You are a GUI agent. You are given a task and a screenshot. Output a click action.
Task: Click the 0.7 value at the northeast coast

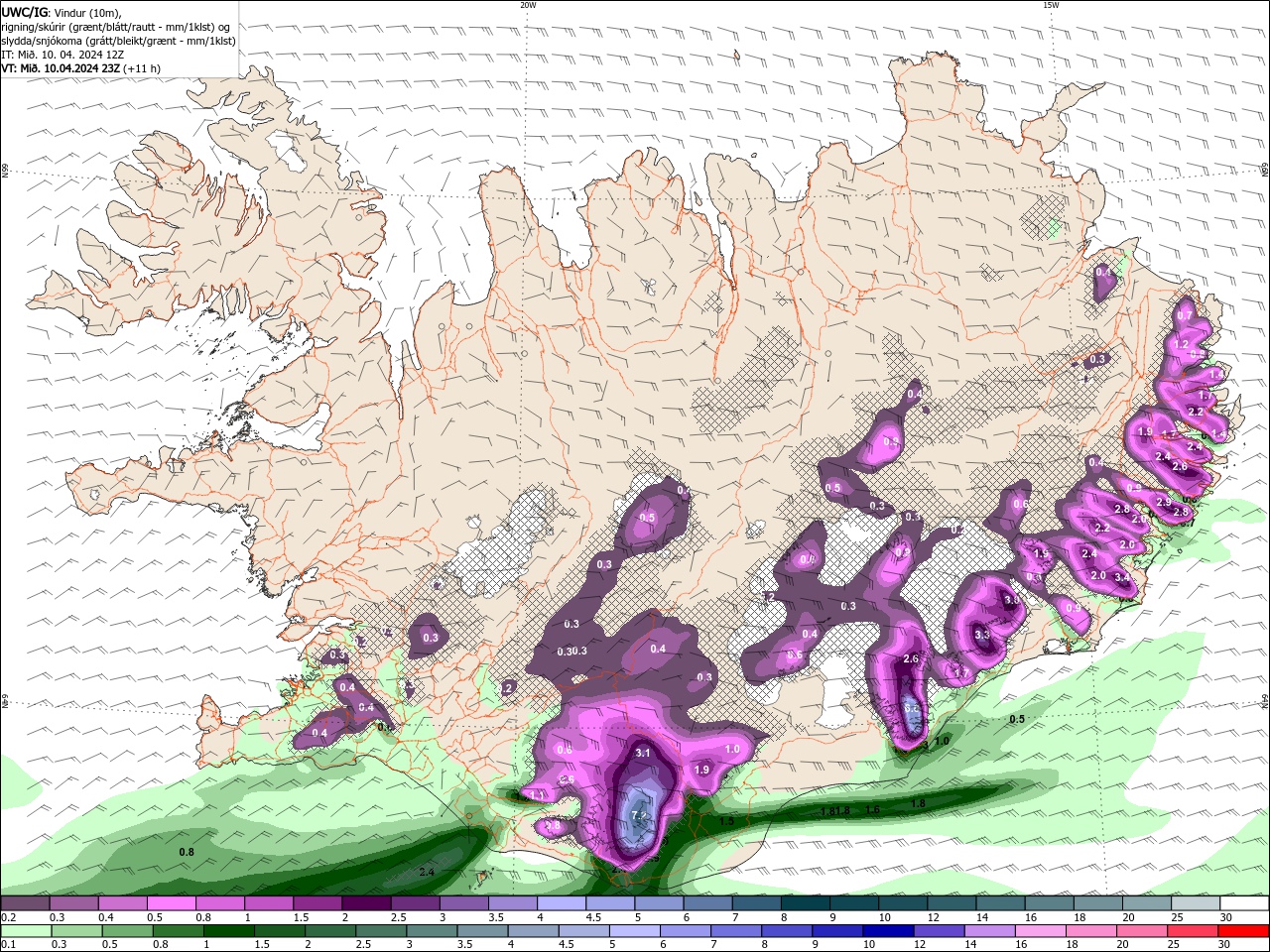[x=1184, y=315]
